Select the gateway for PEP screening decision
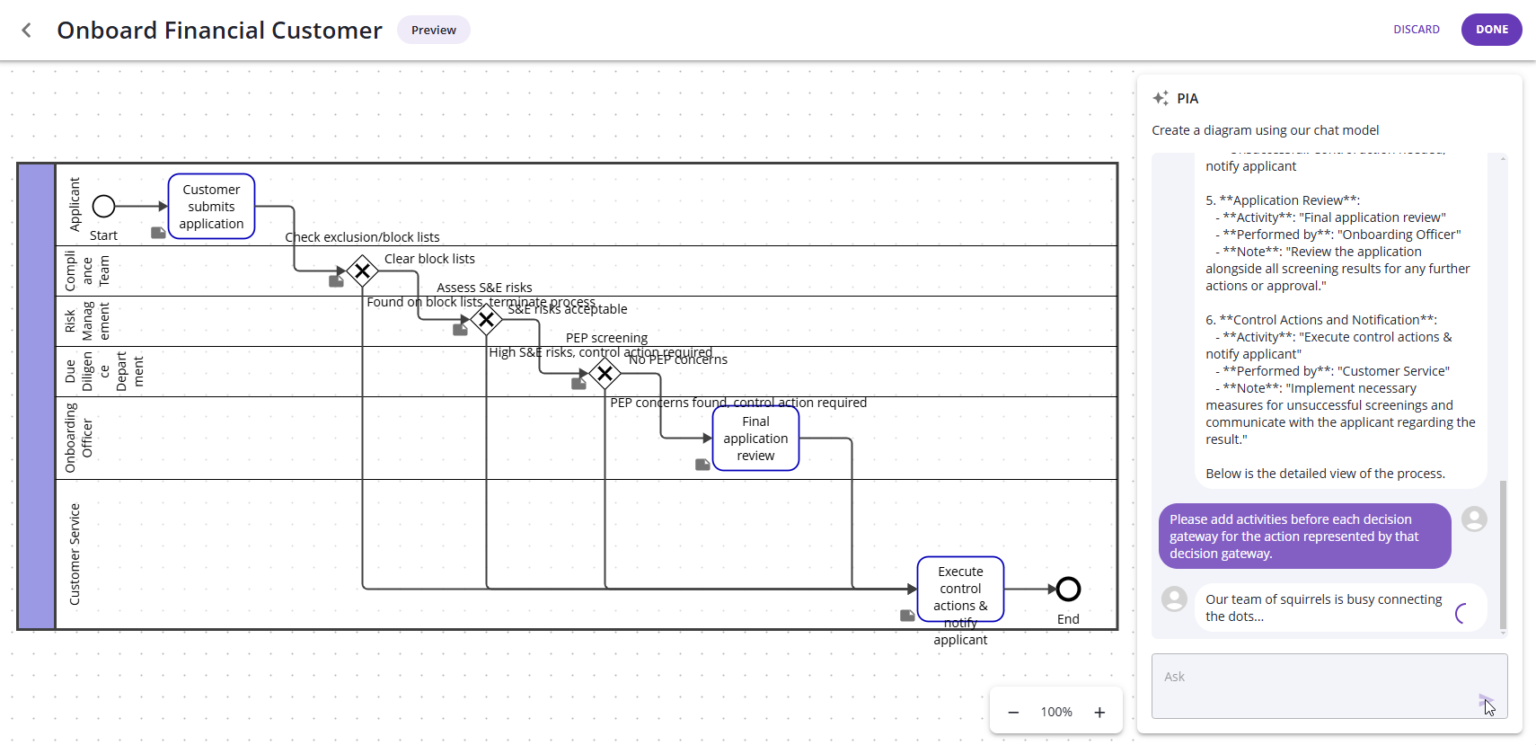The width and height of the screenshot is (1536, 745). click(605, 375)
